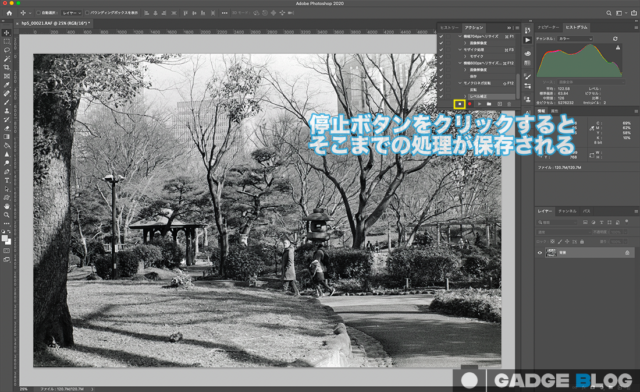640x392 pixels.
Task: Toggle the 自動選択 auto-select checkbox
Action: pos(38,13)
